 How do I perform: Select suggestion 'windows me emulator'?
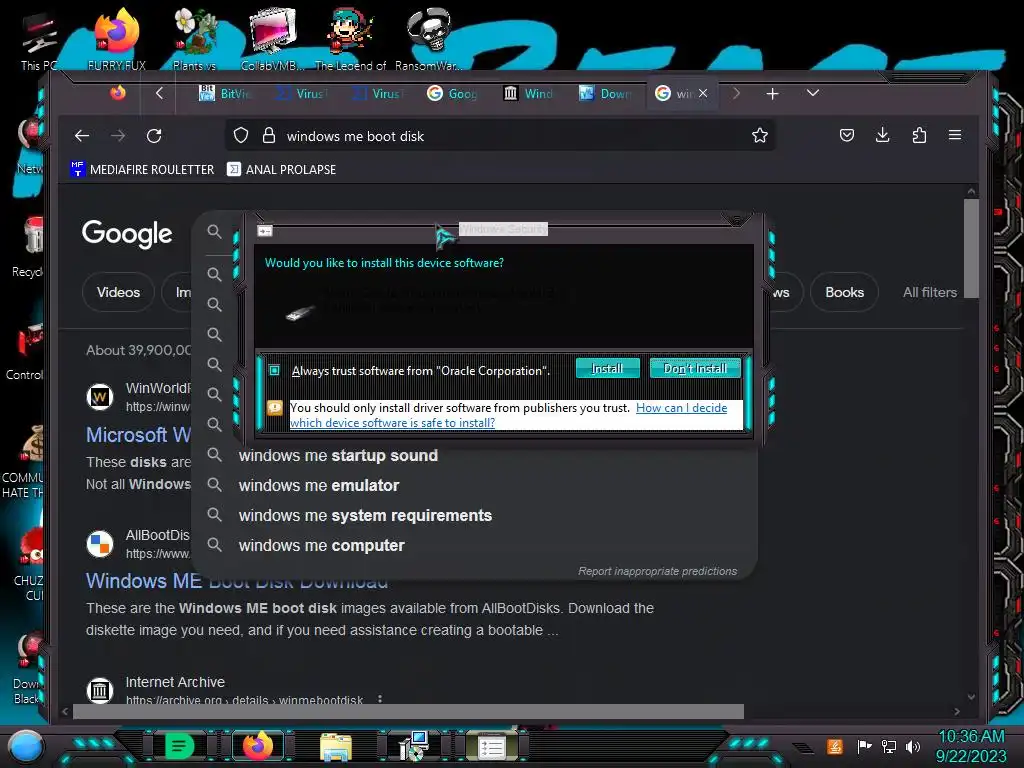tap(319, 485)
